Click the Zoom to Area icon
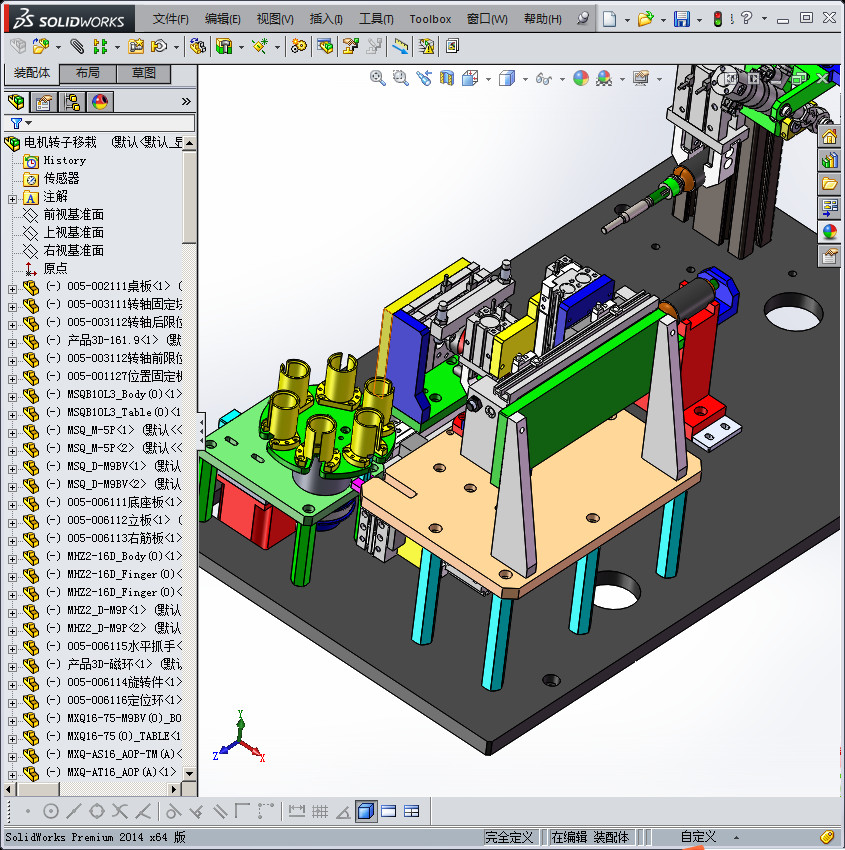 (x=401, y=78)
